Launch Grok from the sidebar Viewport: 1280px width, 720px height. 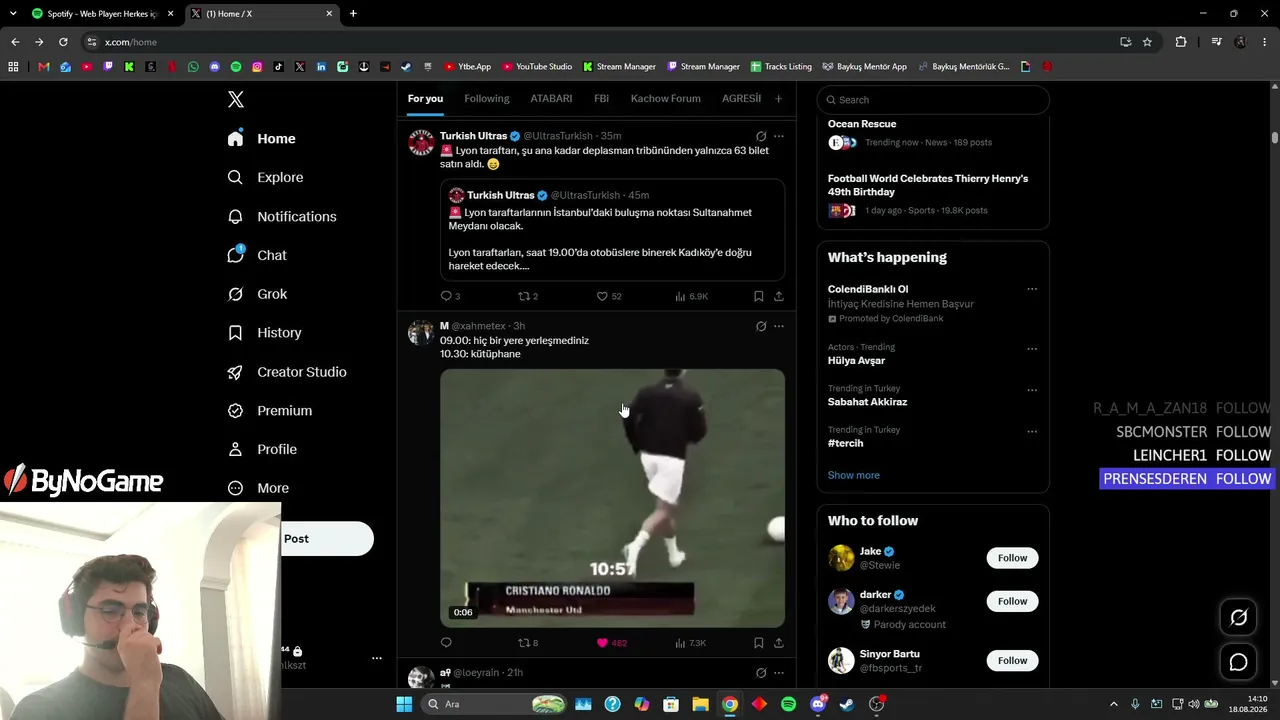(x=257, y=294)
